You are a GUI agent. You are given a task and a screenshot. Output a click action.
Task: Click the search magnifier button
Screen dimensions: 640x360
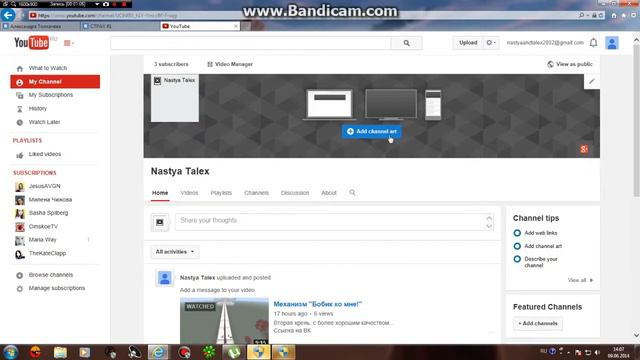tap(406, 43)
